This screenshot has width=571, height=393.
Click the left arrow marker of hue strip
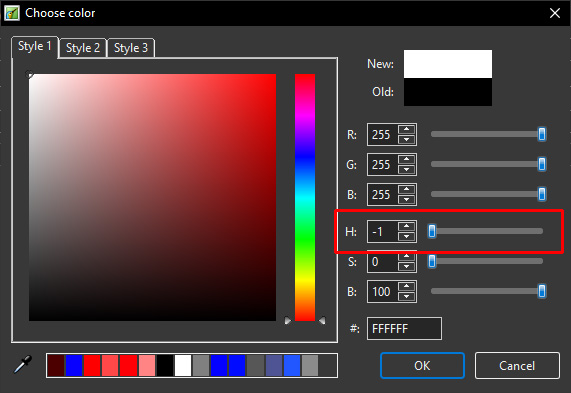tap(288, 321)
